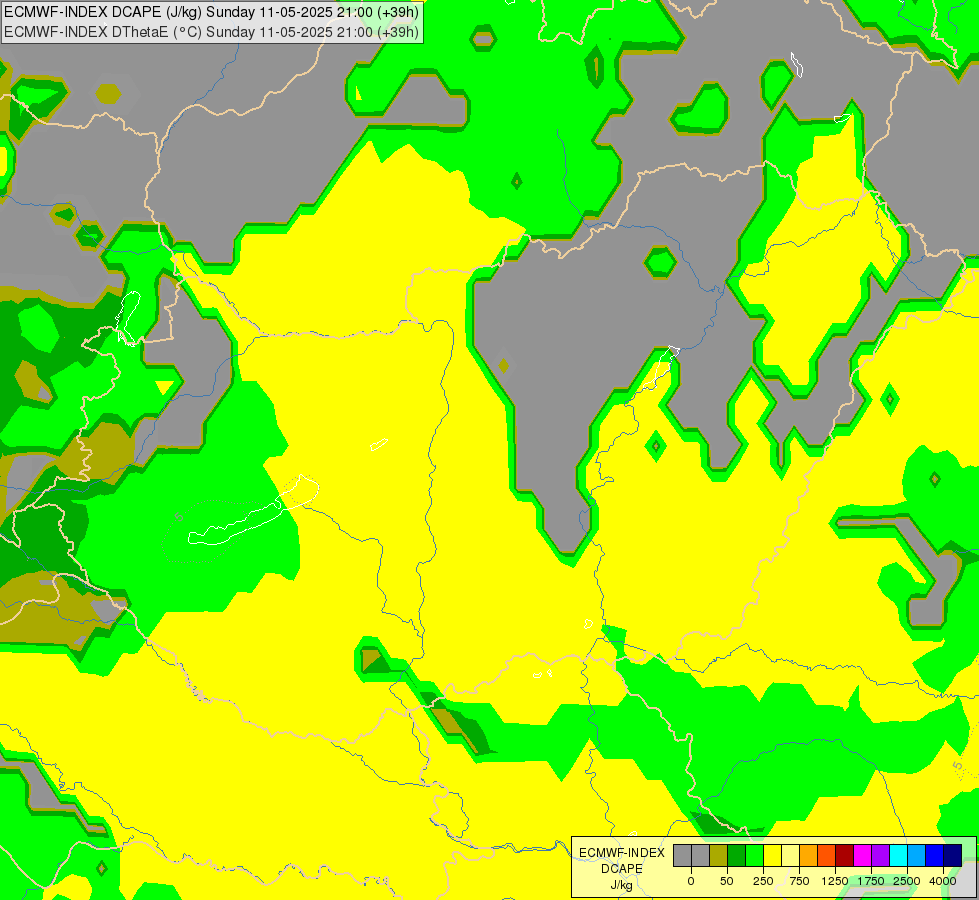
Task: Select the pale yellow legend swatch
Action: coord(790,855)
